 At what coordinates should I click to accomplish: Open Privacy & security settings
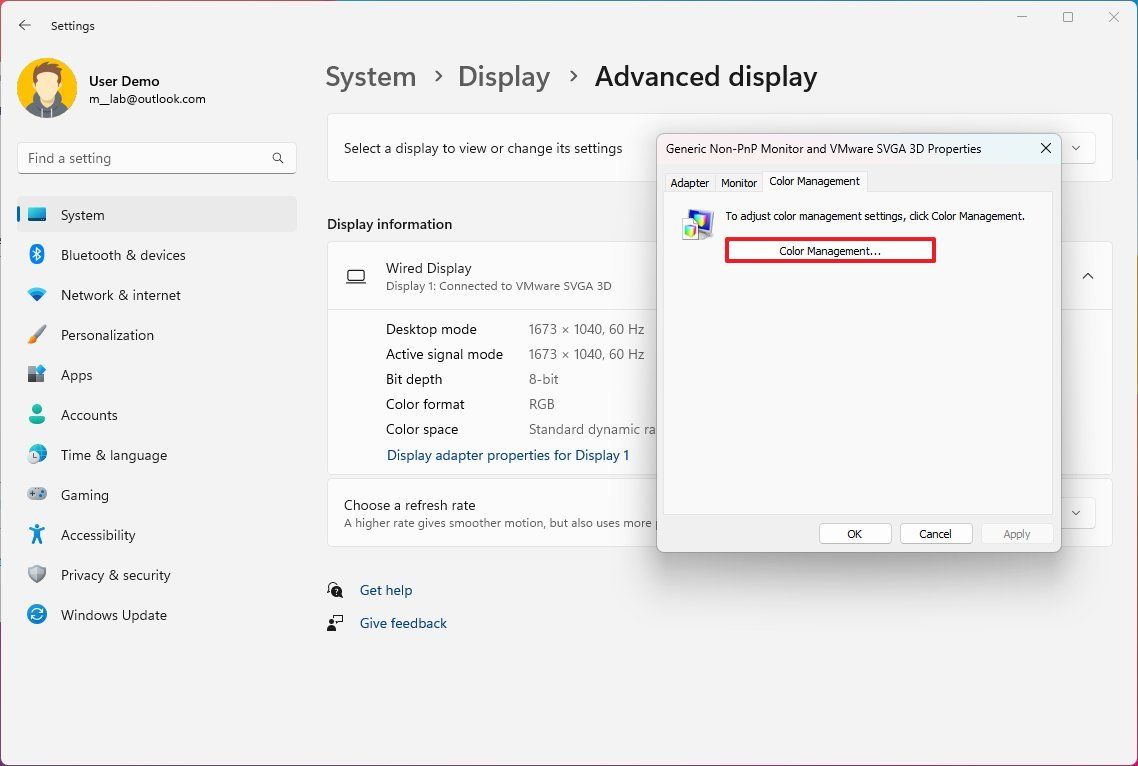115,574
